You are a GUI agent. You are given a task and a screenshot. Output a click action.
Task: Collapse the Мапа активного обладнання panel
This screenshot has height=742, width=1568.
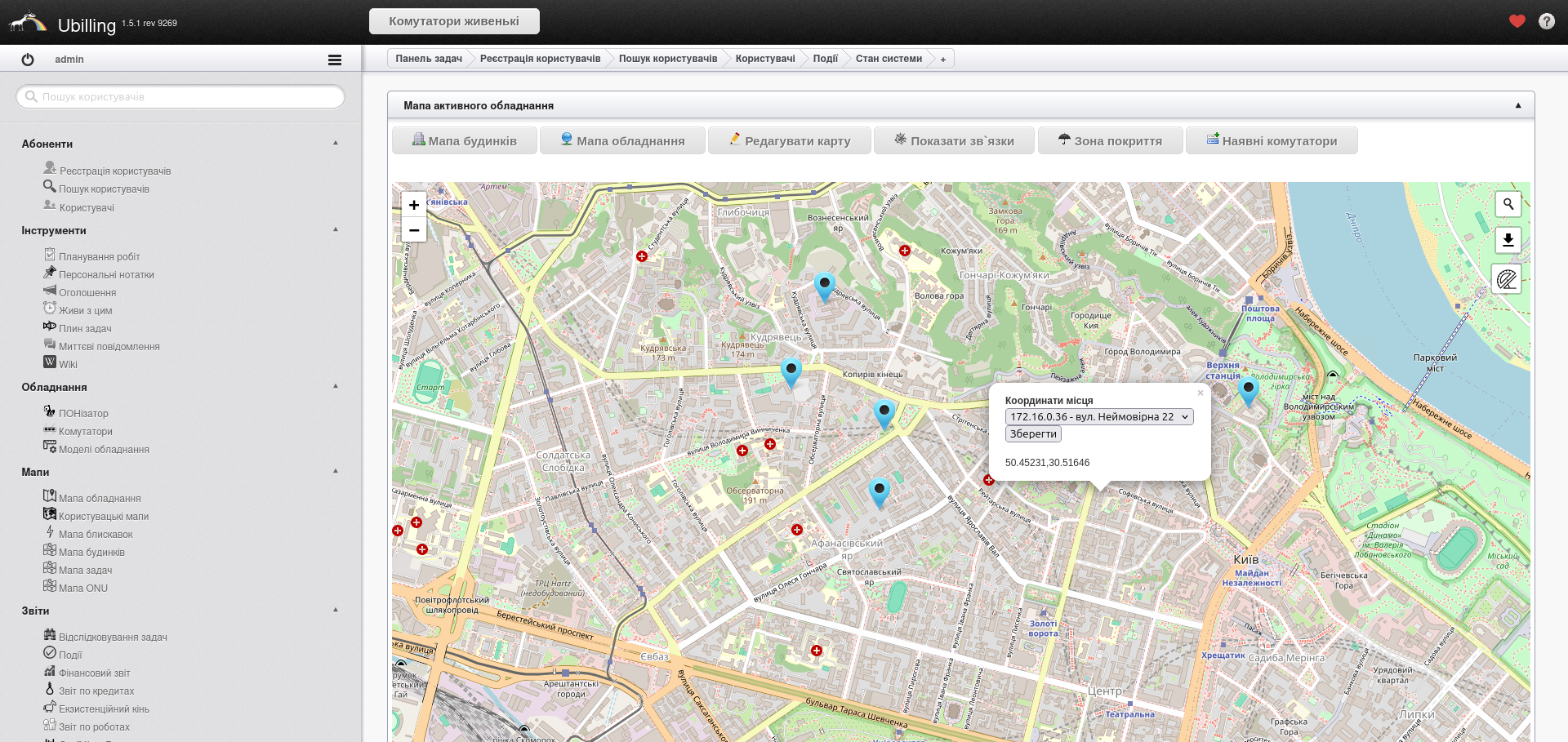pos(1517,105)
